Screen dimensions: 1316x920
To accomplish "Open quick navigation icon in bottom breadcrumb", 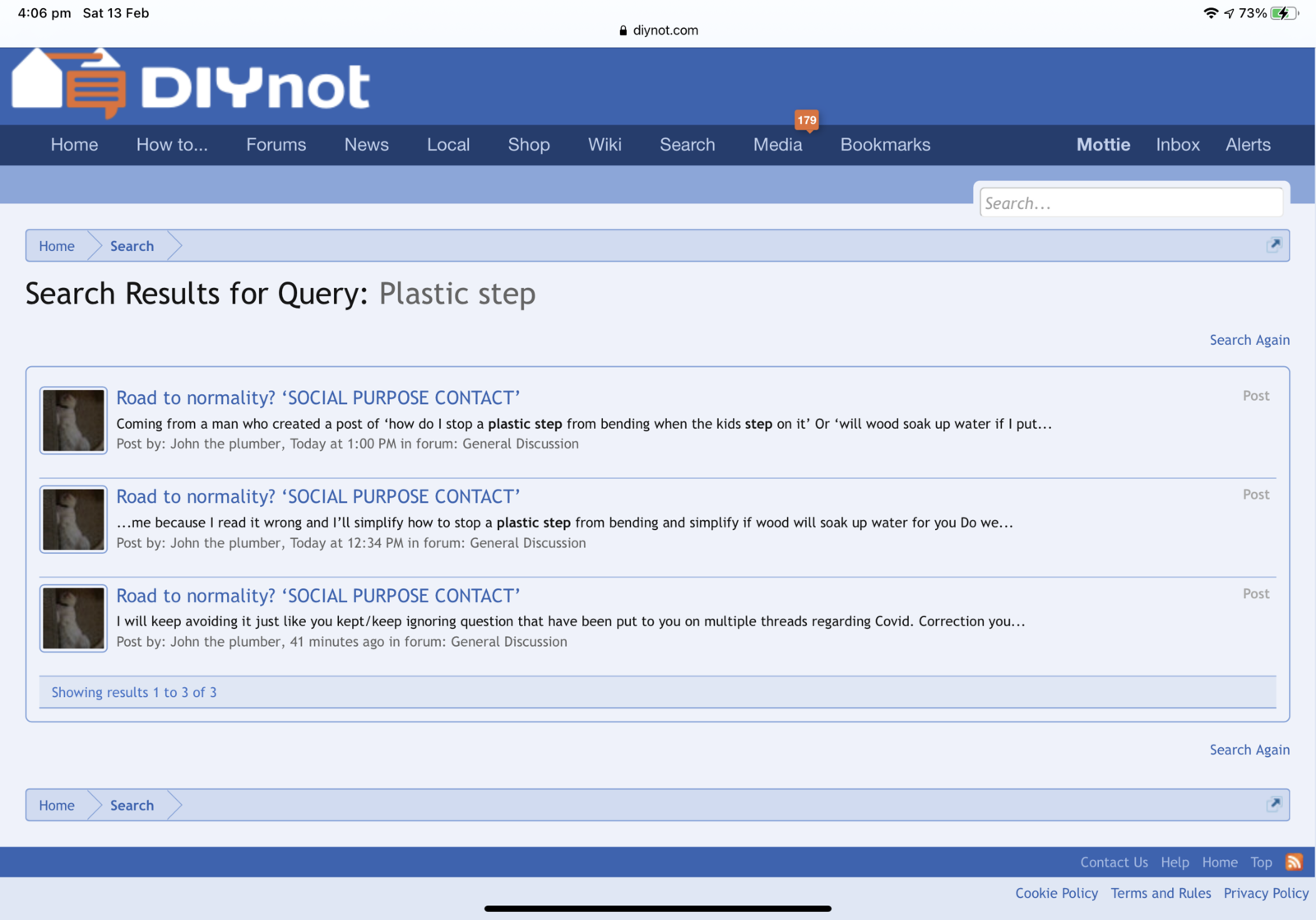I will pyautogui.click(x=1274, y=804).
